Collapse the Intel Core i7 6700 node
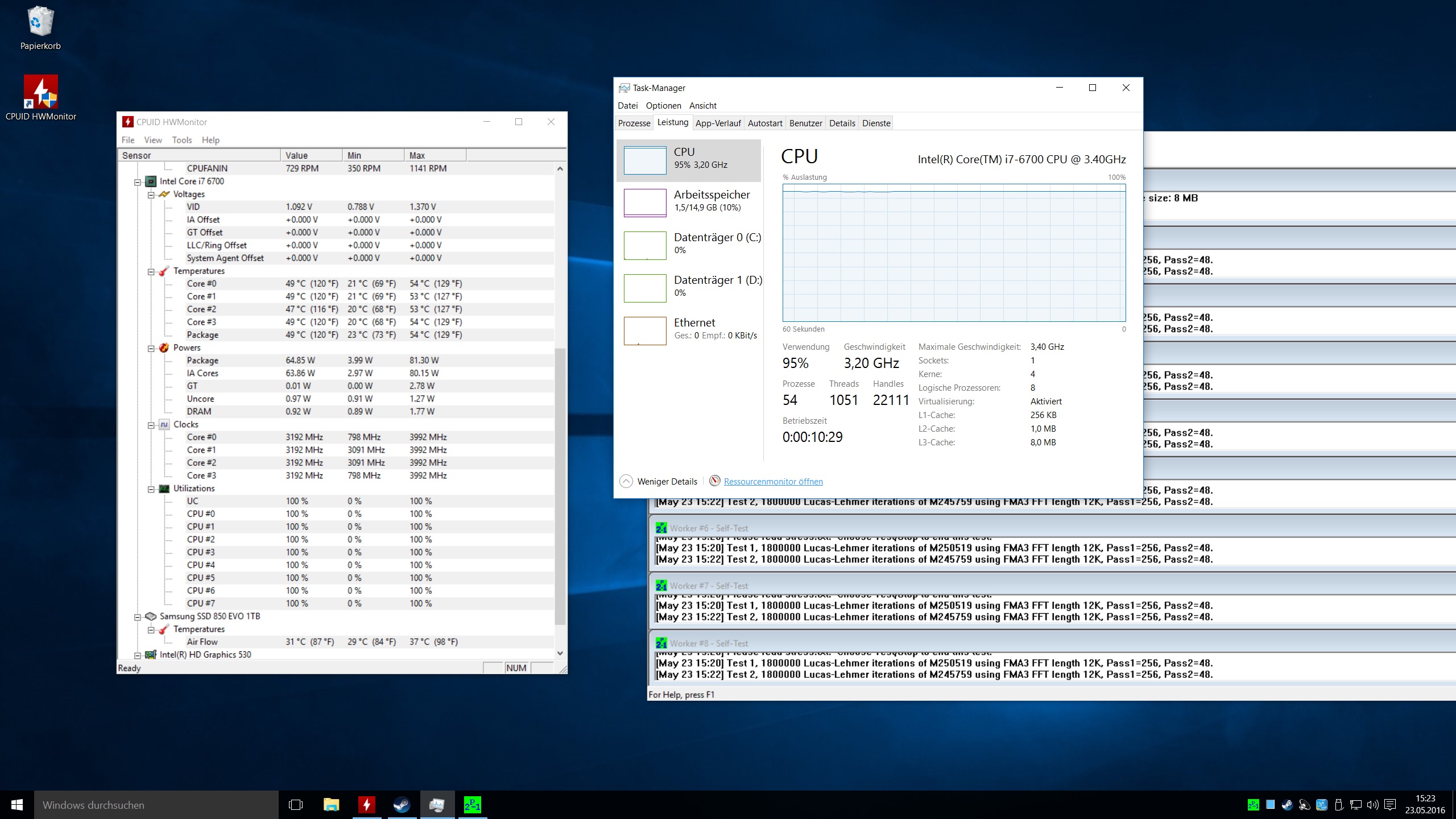The image size is (1456, 819). click(x=137, y=182)
